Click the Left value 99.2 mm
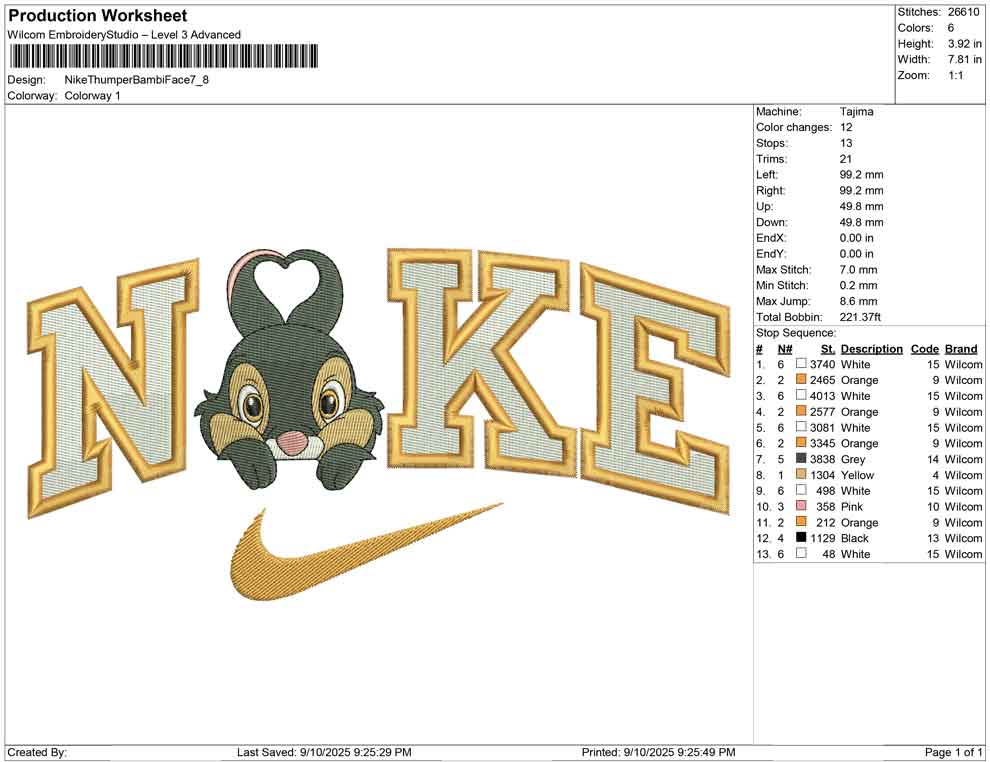The height and width of the screenshot is (762, 990). coord(862,174)
